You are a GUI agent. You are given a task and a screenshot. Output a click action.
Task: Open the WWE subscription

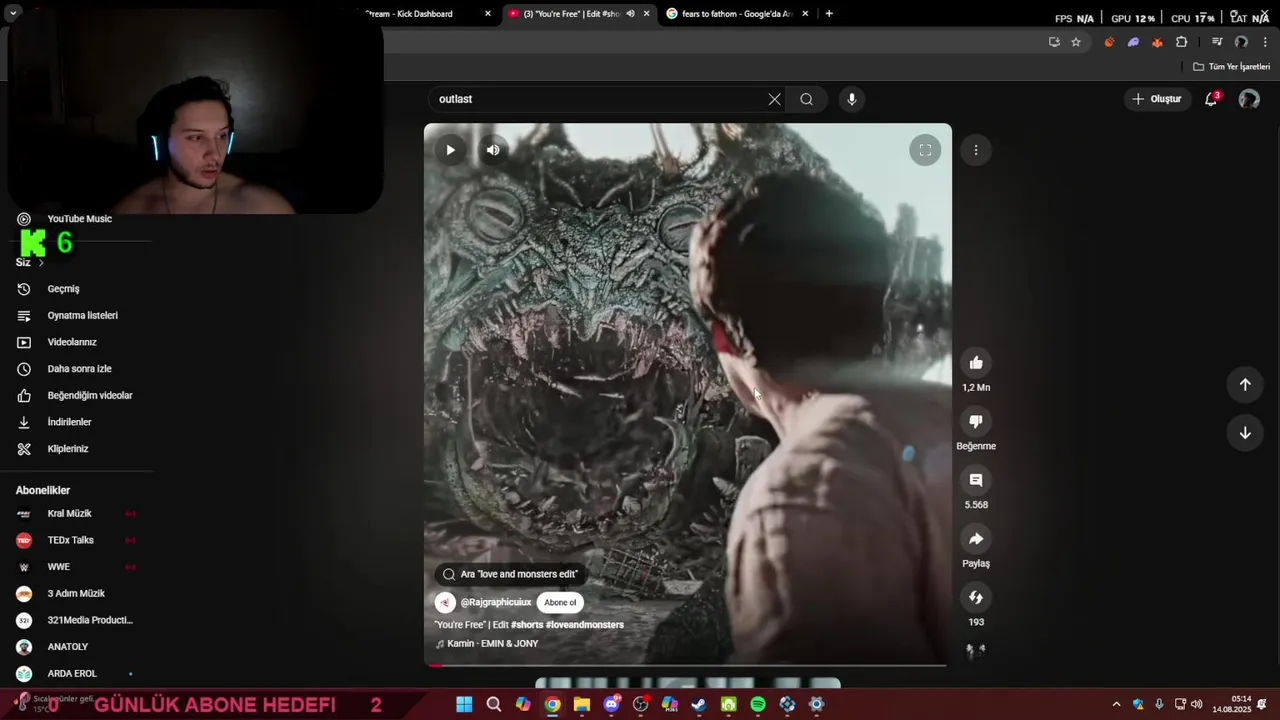point(58,567)
